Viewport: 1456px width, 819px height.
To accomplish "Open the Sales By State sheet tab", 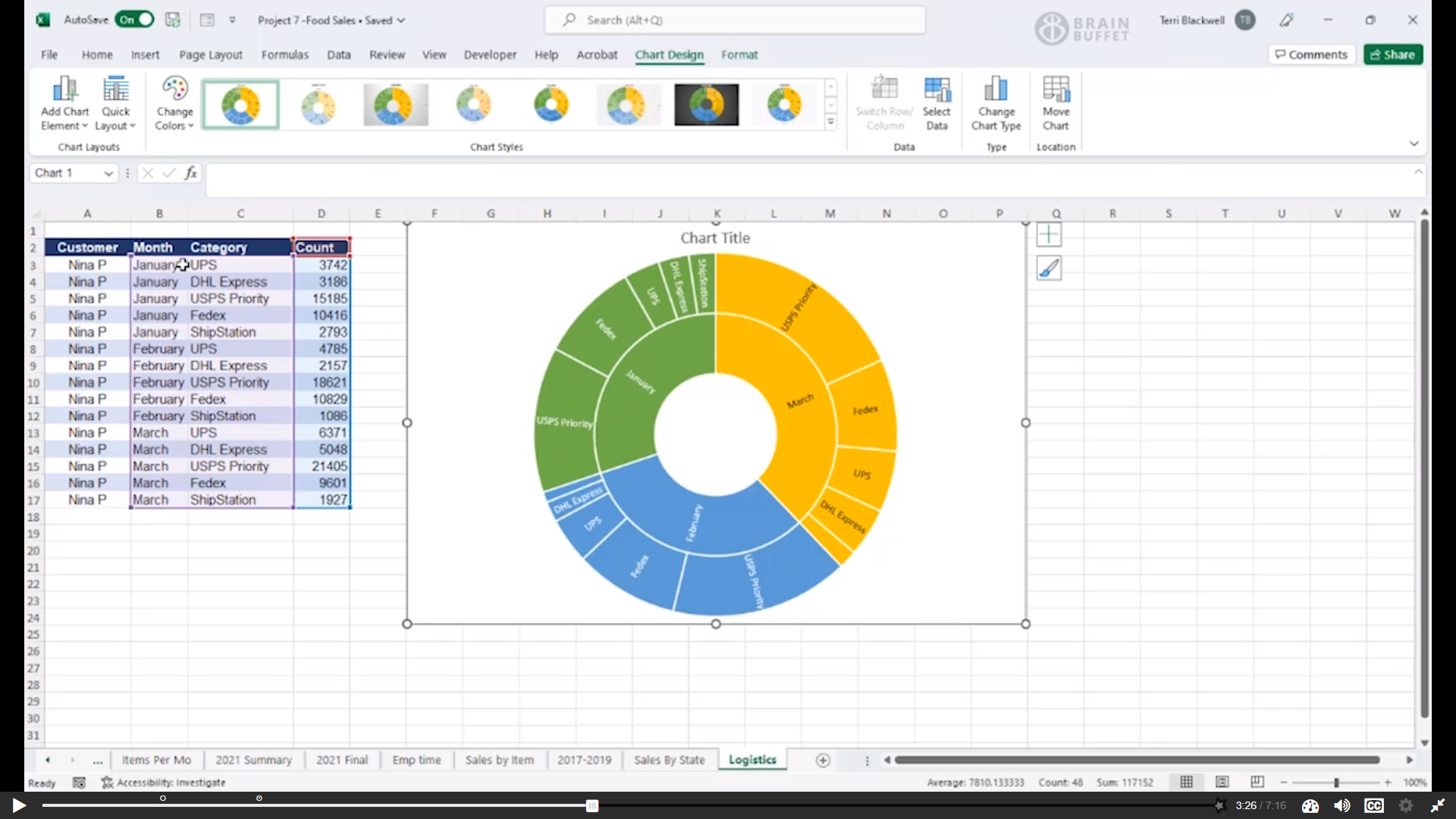I will click(x=669, y=759).
